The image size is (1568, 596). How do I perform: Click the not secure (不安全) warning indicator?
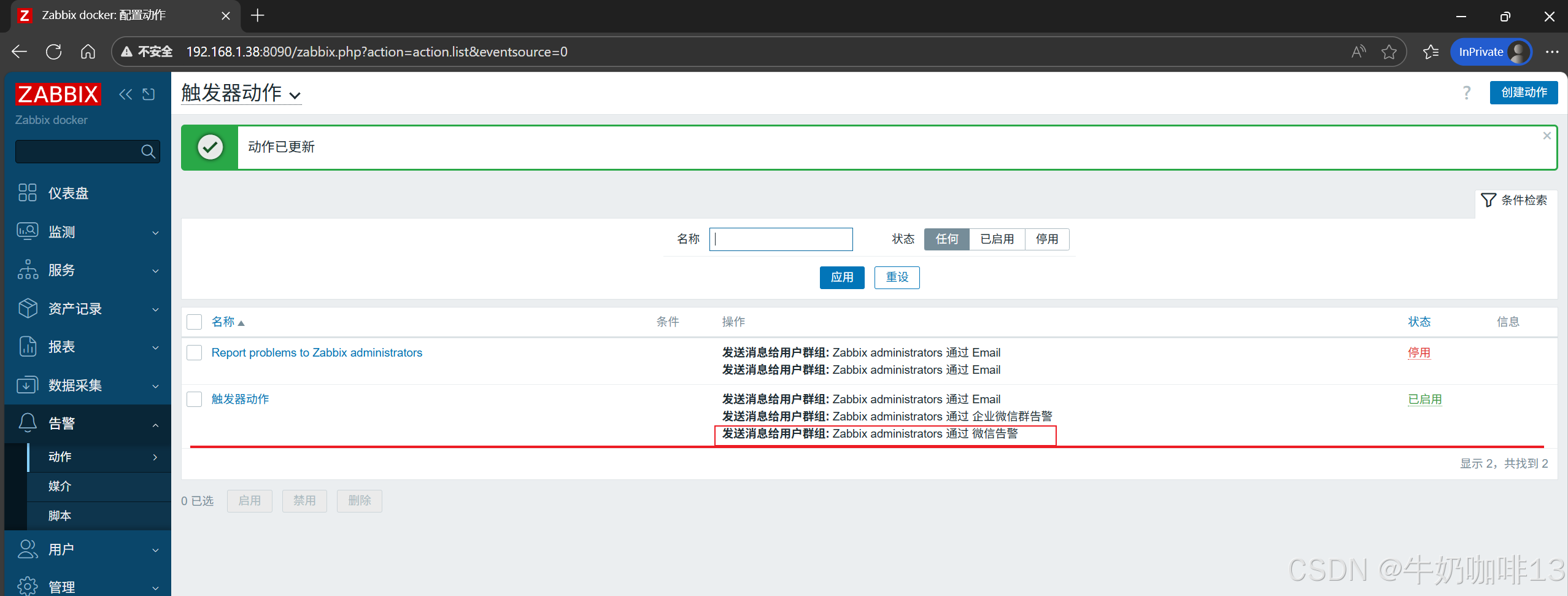147,52
